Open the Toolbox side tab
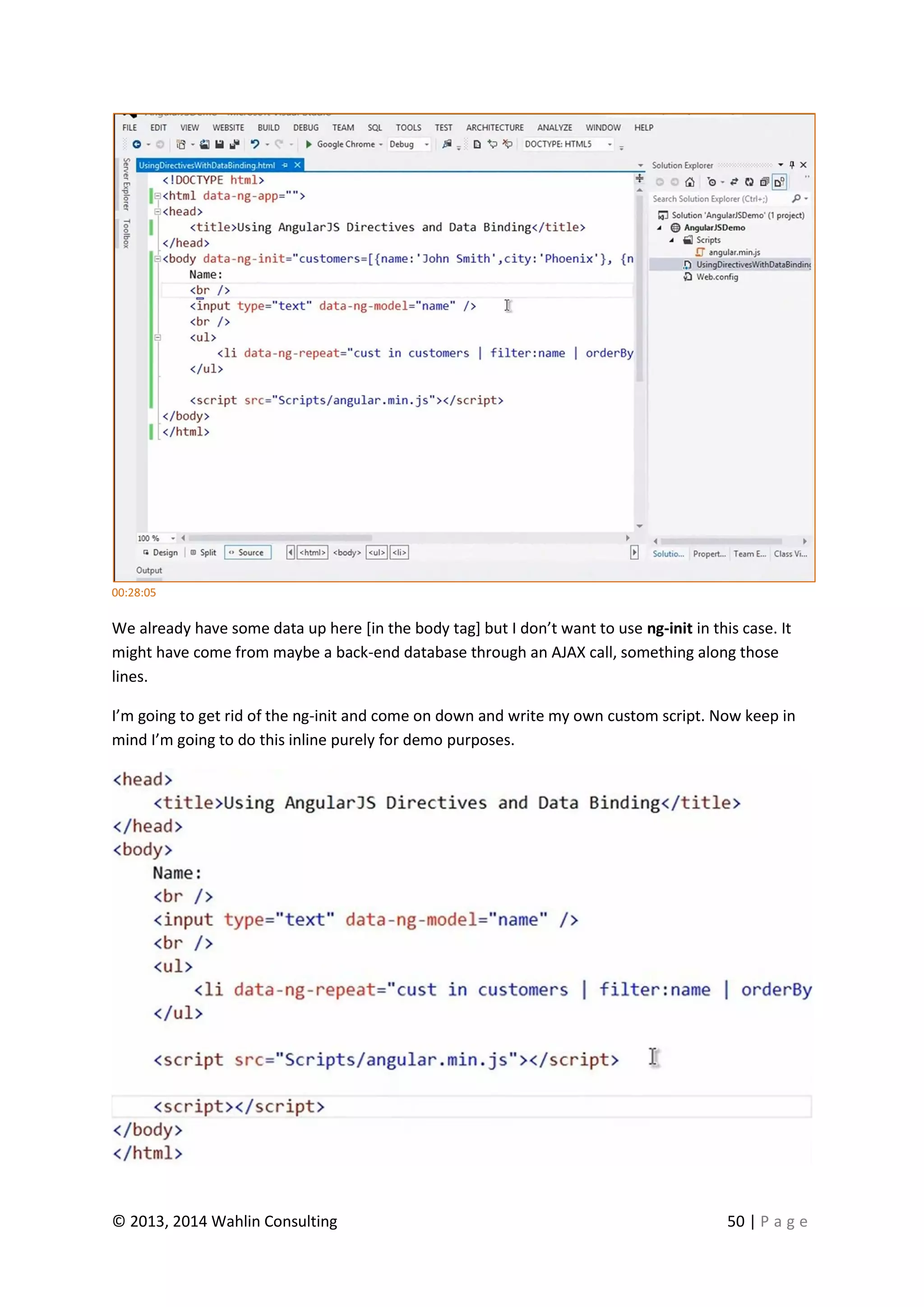The width and height of the screenshot is (924, 1307). coord(126,233)
